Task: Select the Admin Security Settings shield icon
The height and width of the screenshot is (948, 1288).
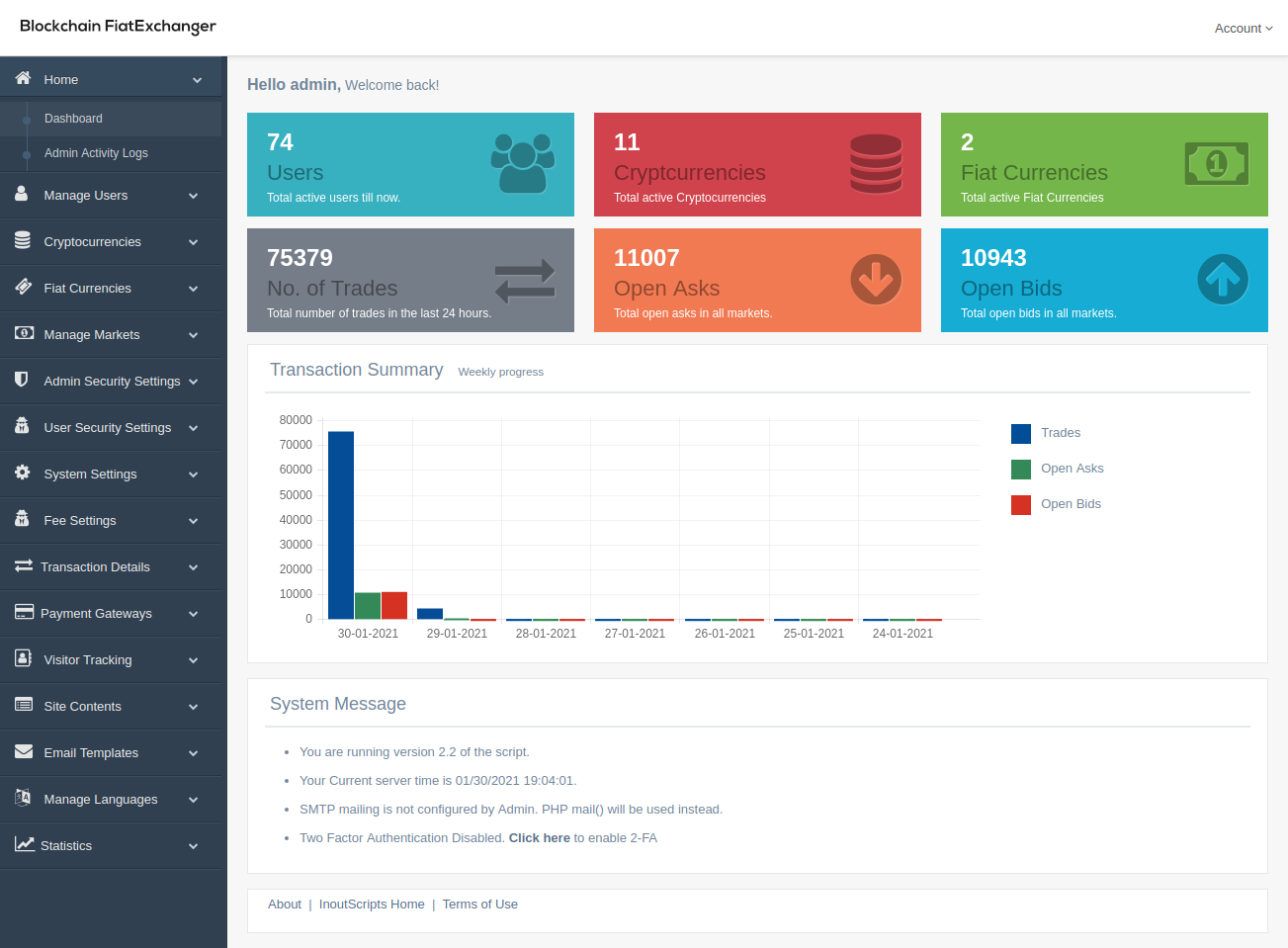Action: click(x=23, y=381)
